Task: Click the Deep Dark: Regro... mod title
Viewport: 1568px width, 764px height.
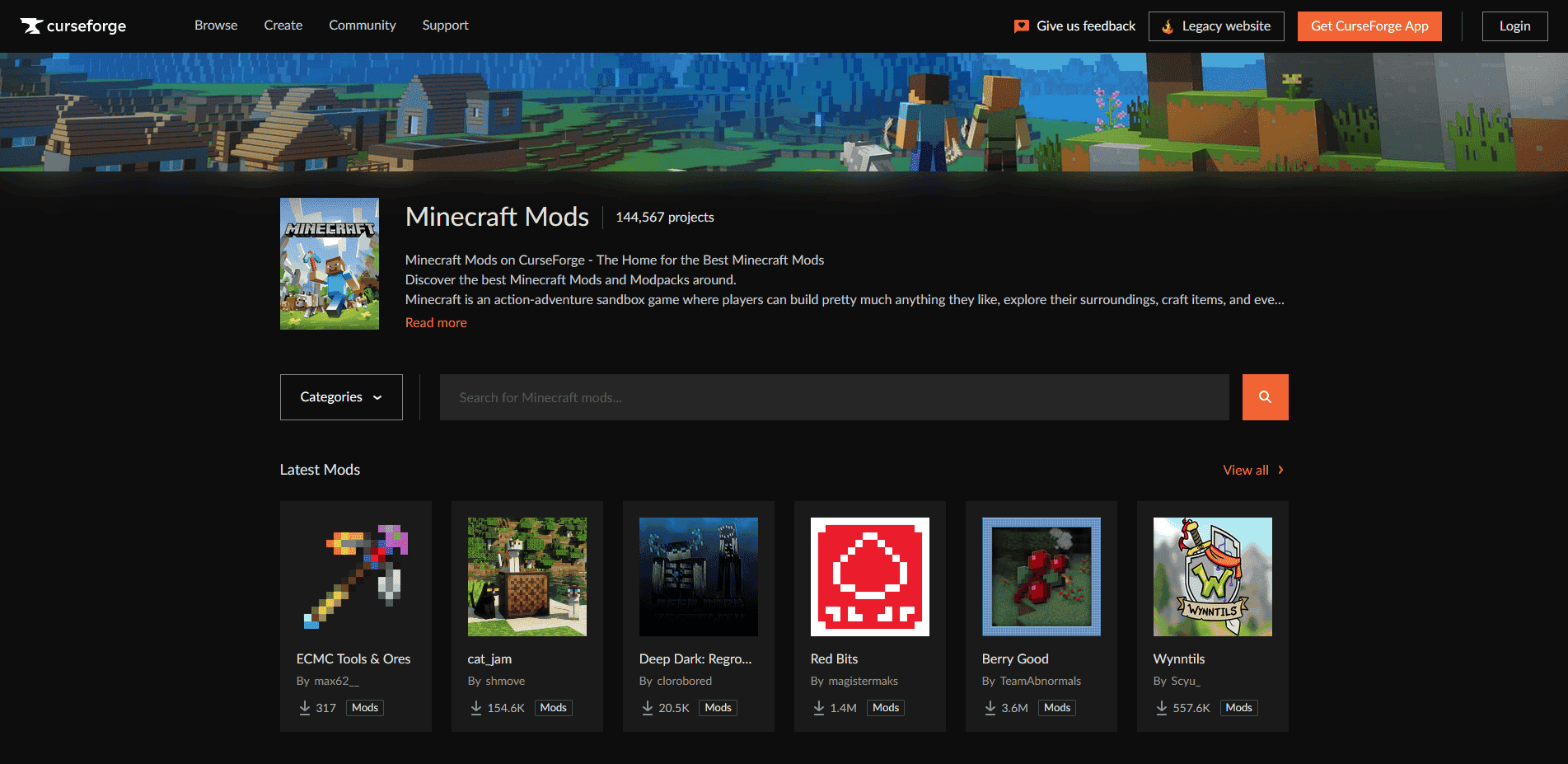Action: pyautogui.click(x=695, y=659)
